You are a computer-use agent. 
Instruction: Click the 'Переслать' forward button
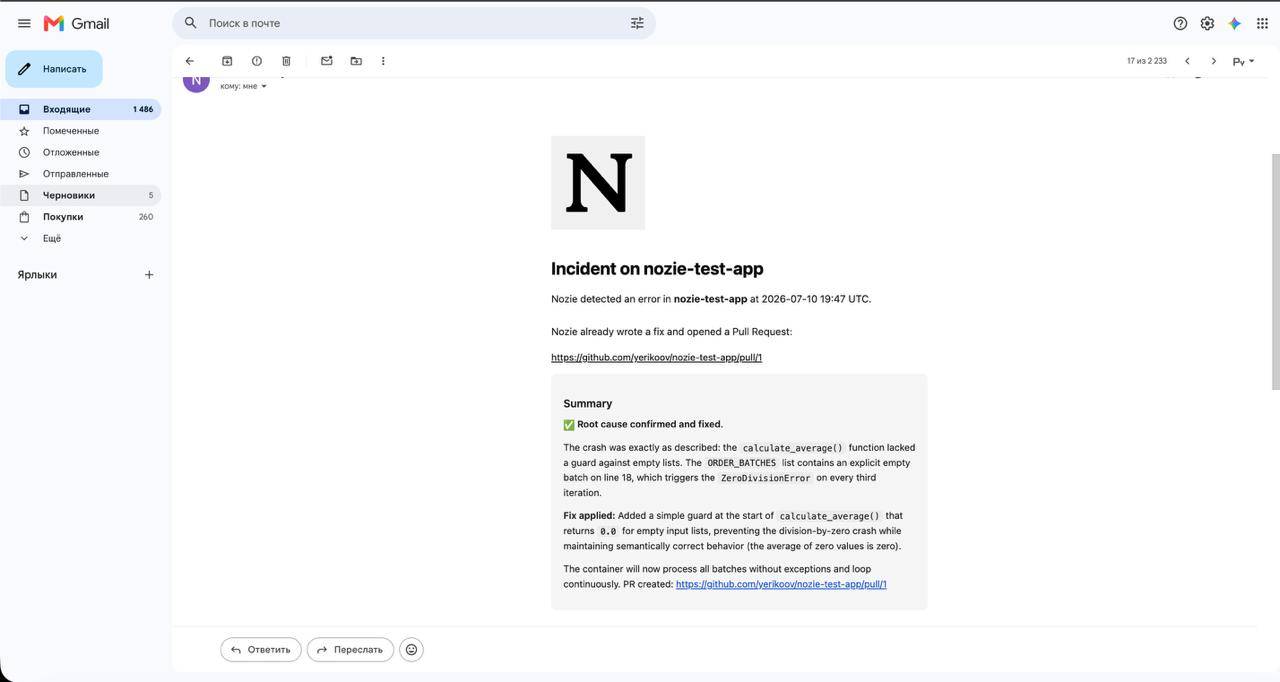(350, 649)
